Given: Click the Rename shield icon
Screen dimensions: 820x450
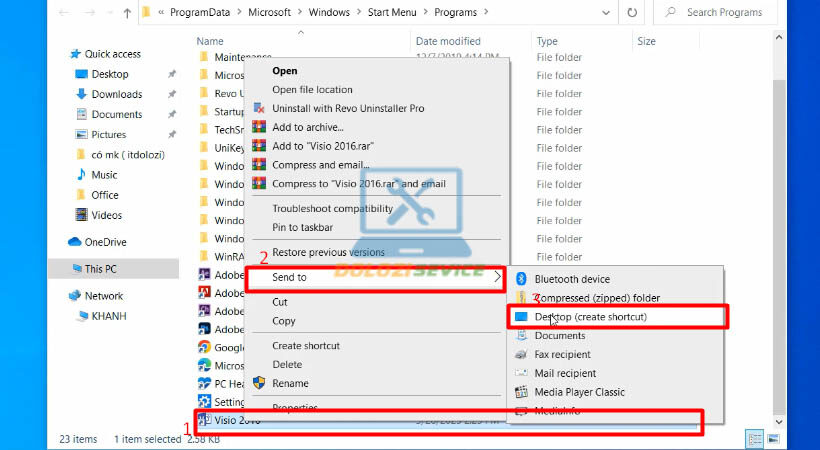Looking at the screenshot, I should coord(259,383).
